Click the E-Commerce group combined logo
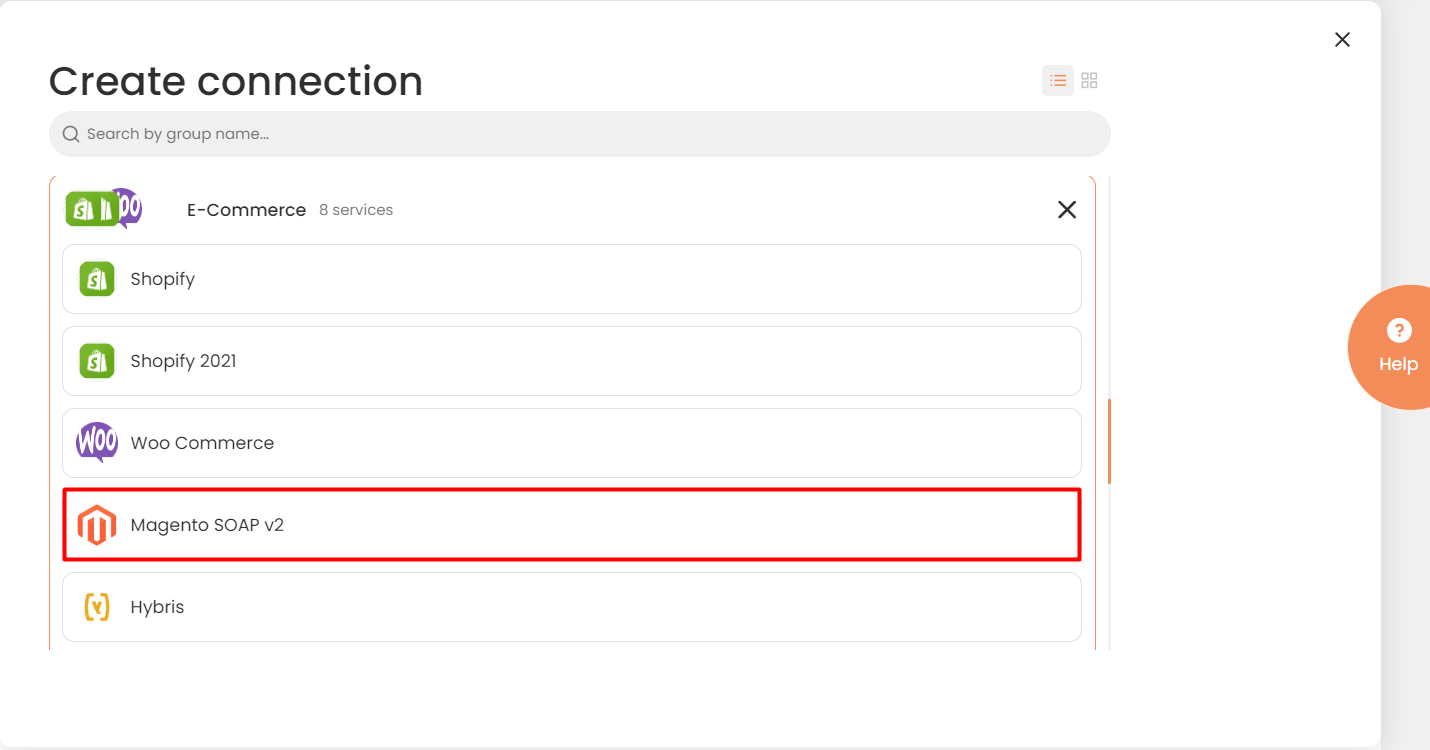 coord(104,209)
